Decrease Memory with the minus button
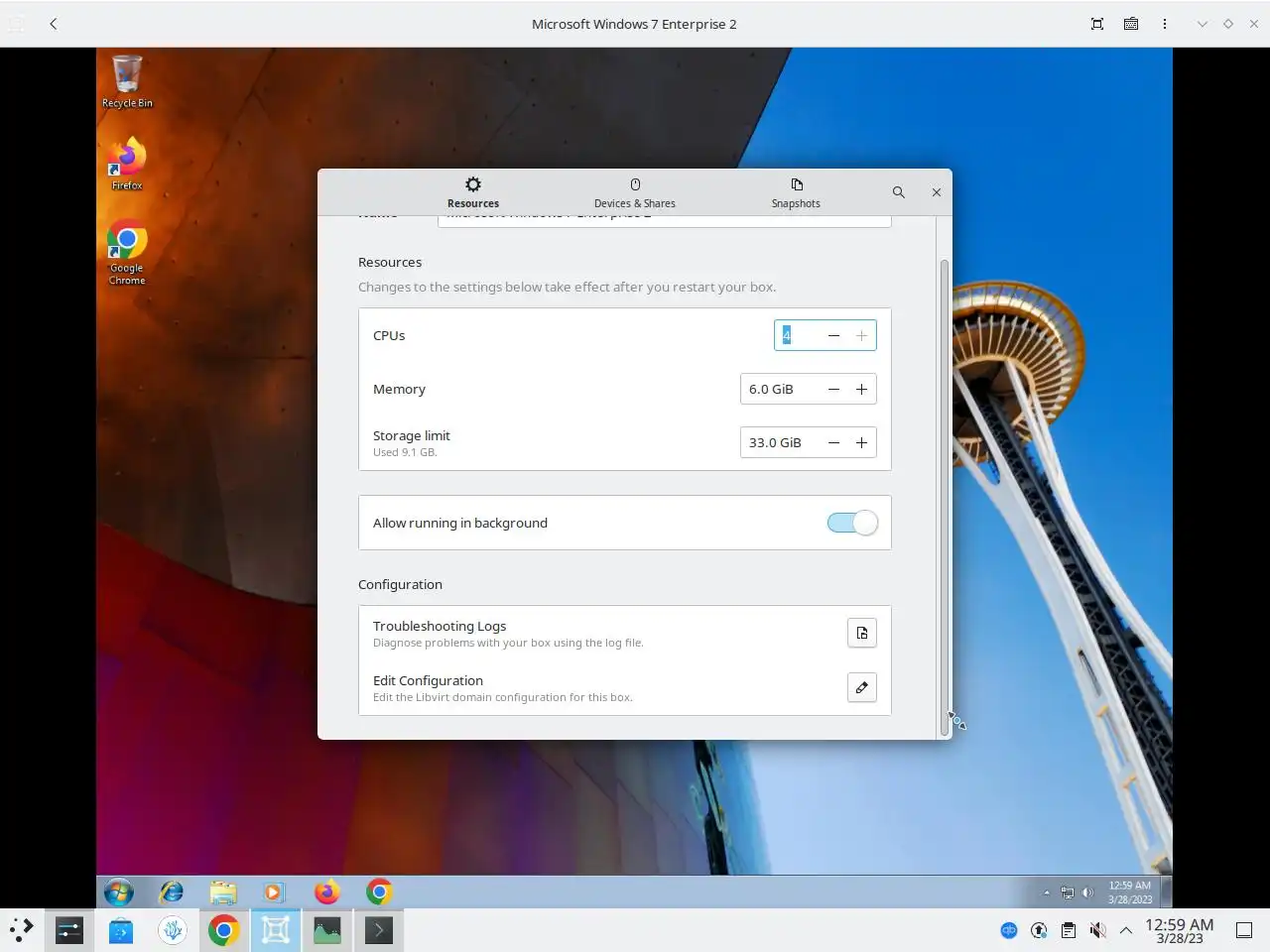This screenshot has height=952, width=1270. 833,389
